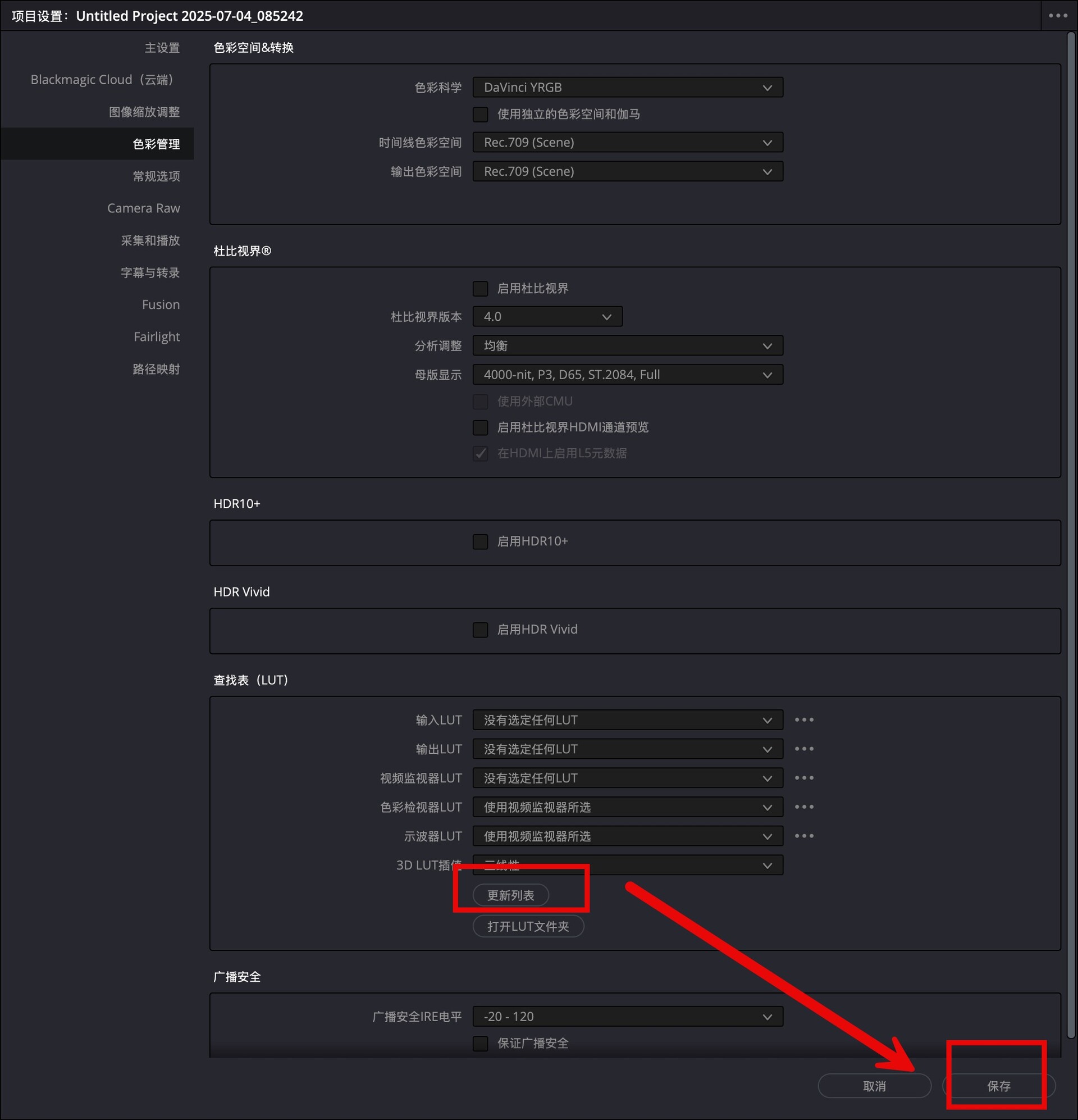Select the 色彩管理 sidebar tab
Viewport: 1078px width, 1120px height.
pos(97,143)
